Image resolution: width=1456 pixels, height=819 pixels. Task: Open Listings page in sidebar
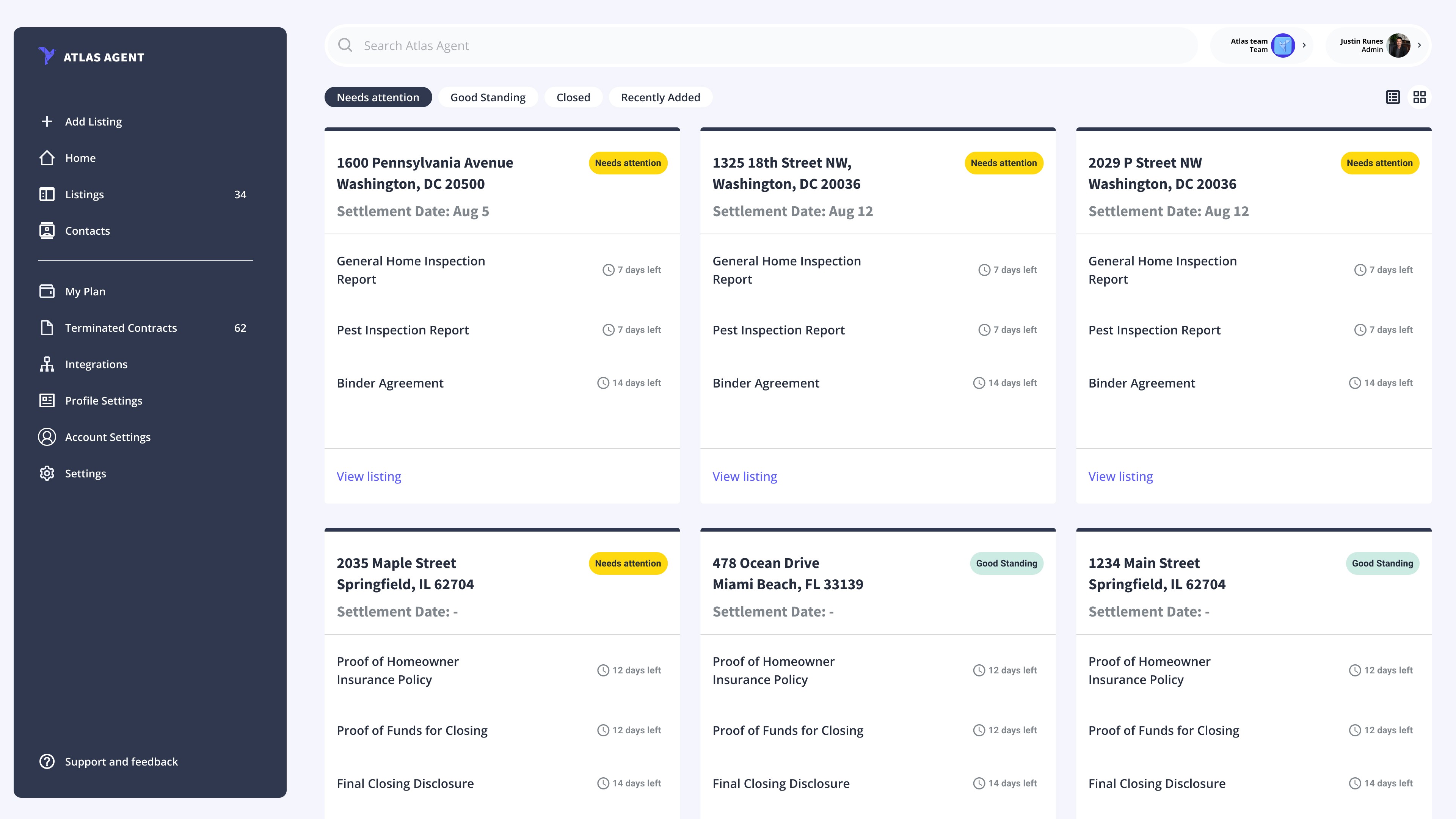(x=84, y=195)
